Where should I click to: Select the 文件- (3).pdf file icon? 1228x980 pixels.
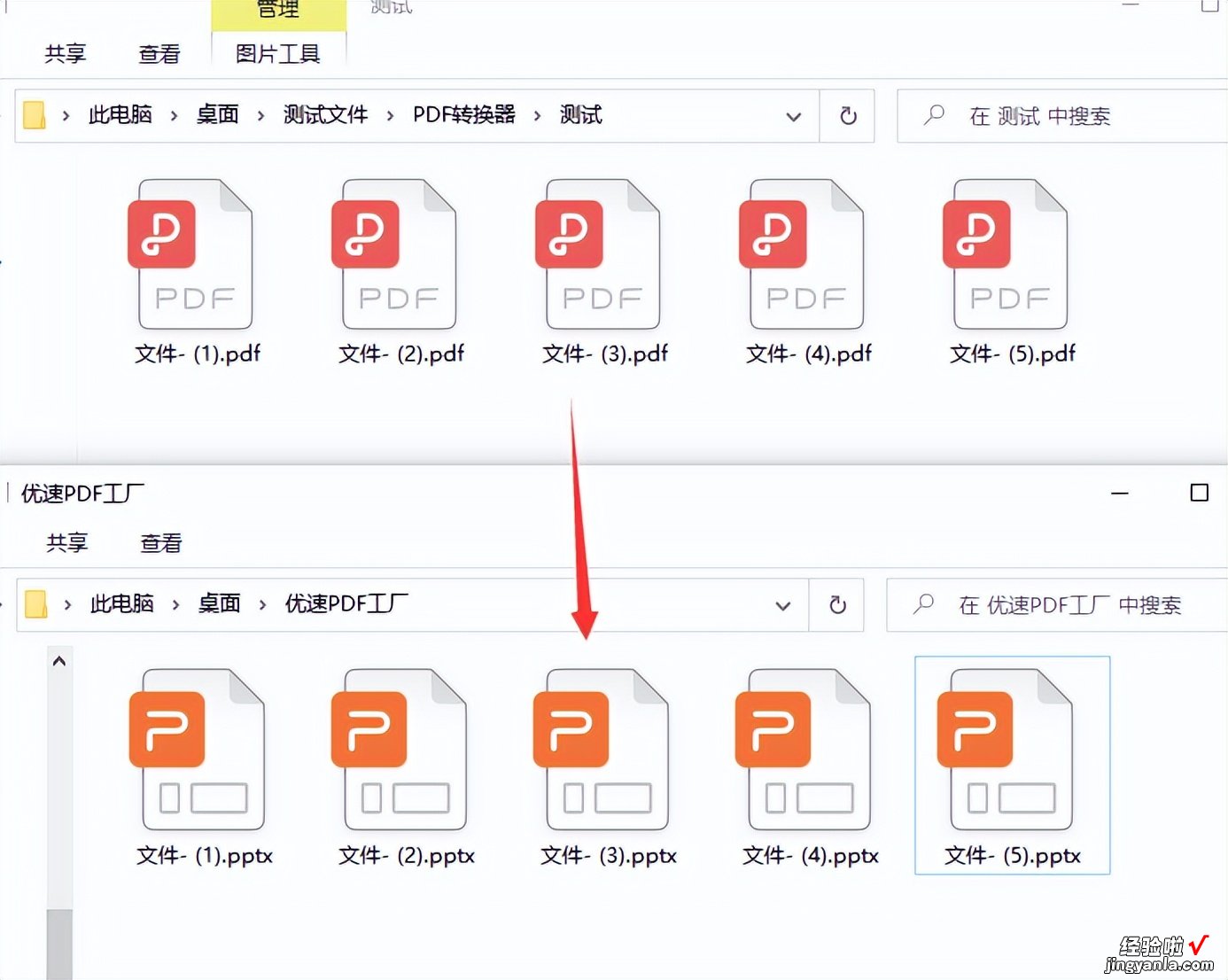point(599,254)
